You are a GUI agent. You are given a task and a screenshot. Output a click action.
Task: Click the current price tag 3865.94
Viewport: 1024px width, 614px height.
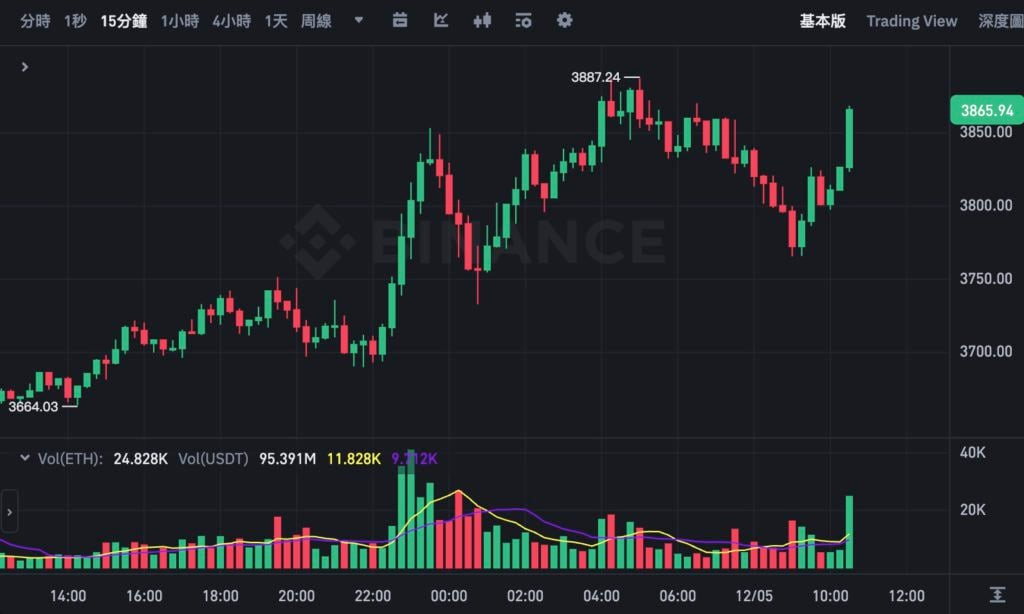click(x=985, y=111)
